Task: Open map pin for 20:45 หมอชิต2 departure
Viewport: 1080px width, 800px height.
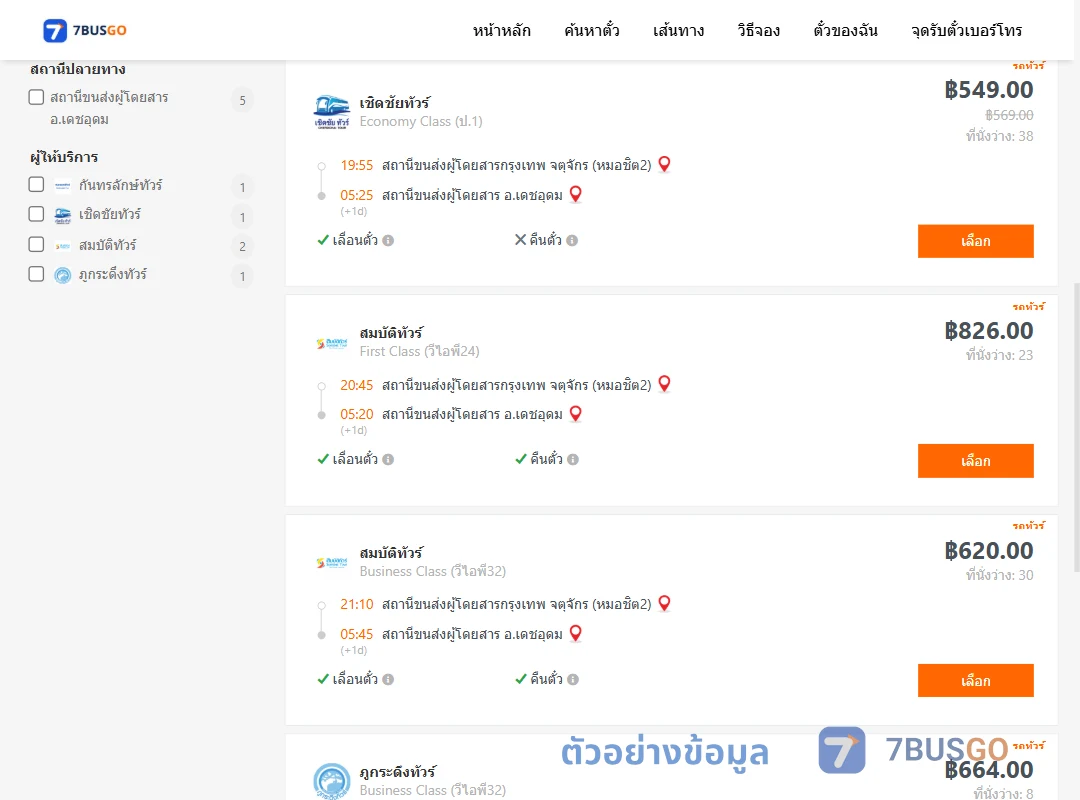Action: [x=665, y=384]
